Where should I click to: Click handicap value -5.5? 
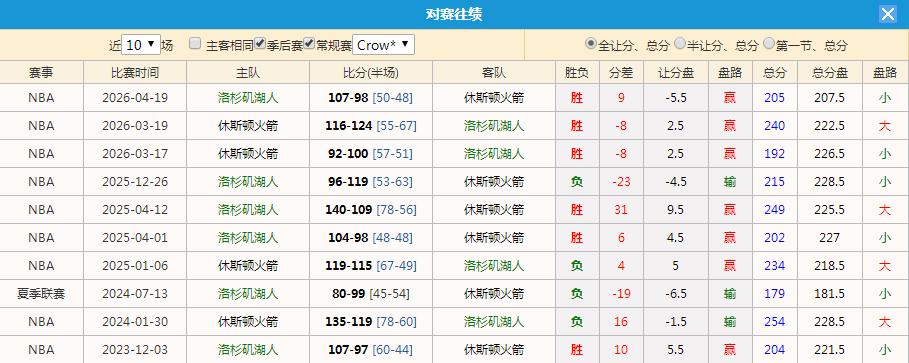(x=675, y=98)
